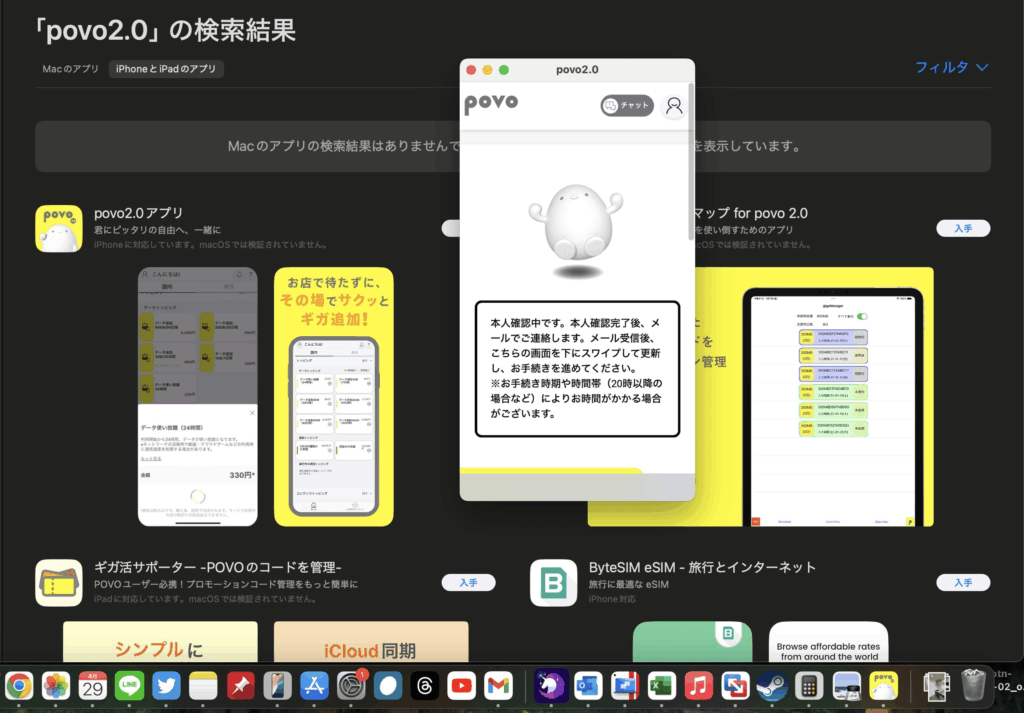Image resolution: width=1024 pixels, height=713 pixels.
Task: Open ByteSIM eSIM - 旅行とインターネット title
Action: 702,567
